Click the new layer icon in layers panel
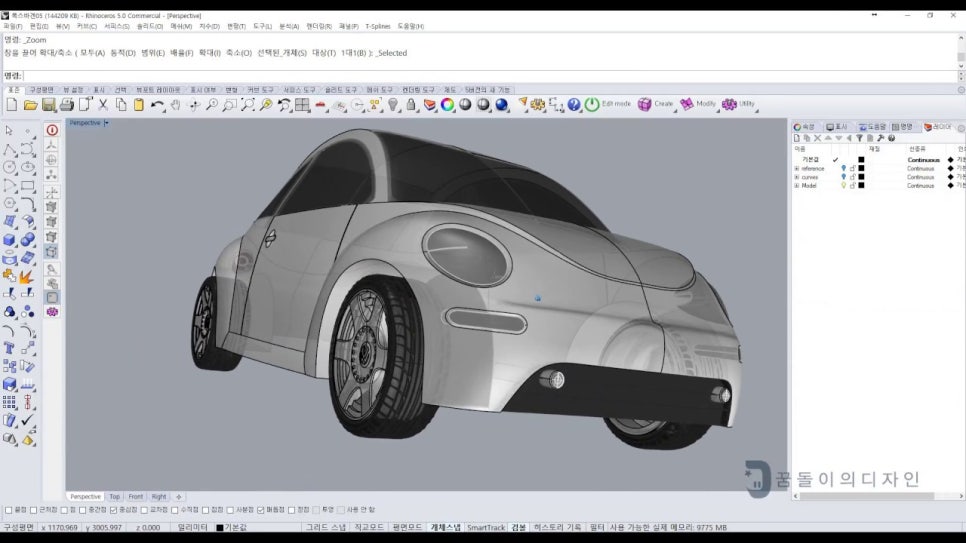Screen dimensions: 966x543 797,138
